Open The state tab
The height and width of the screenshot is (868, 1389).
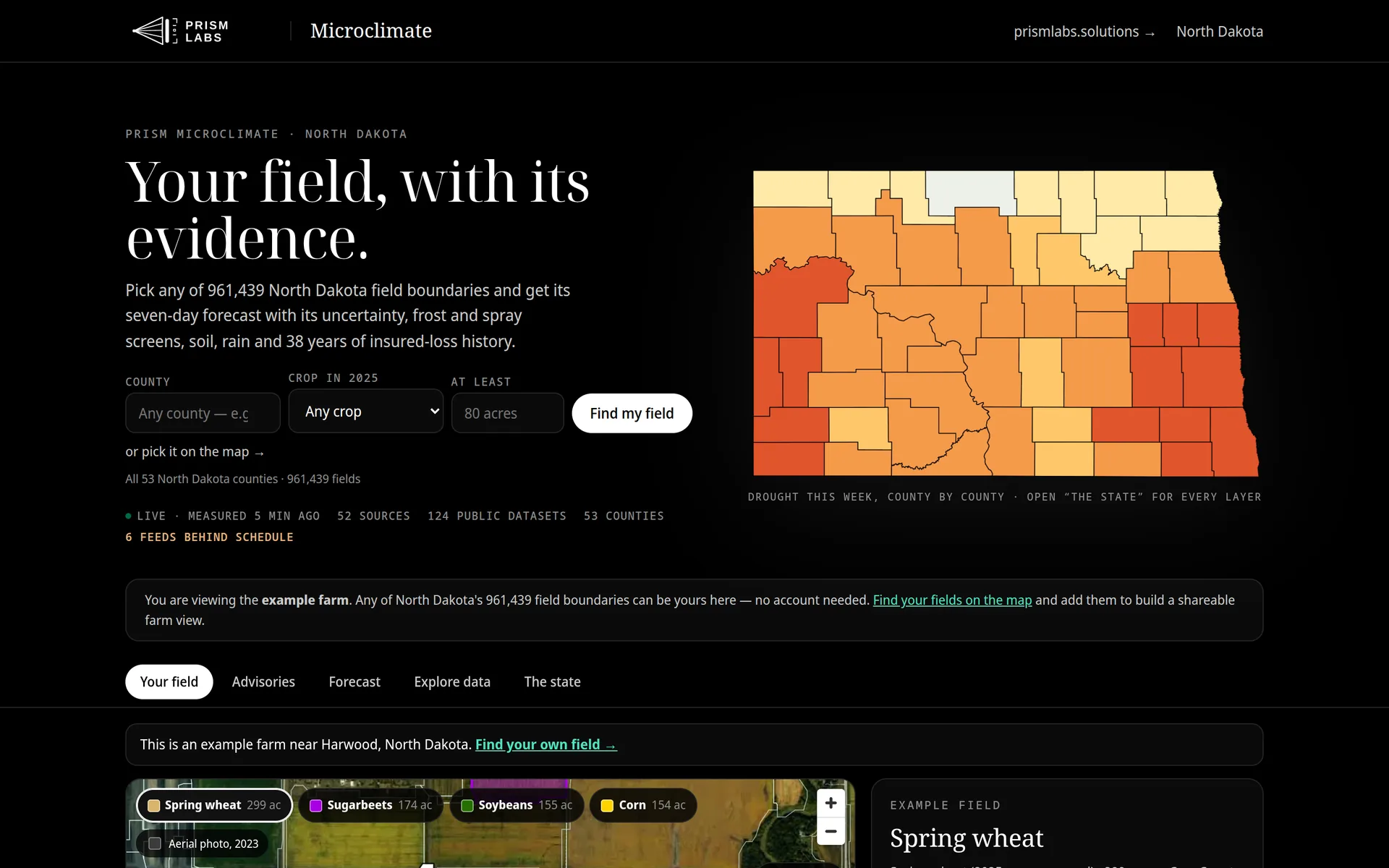coord(553,681)
